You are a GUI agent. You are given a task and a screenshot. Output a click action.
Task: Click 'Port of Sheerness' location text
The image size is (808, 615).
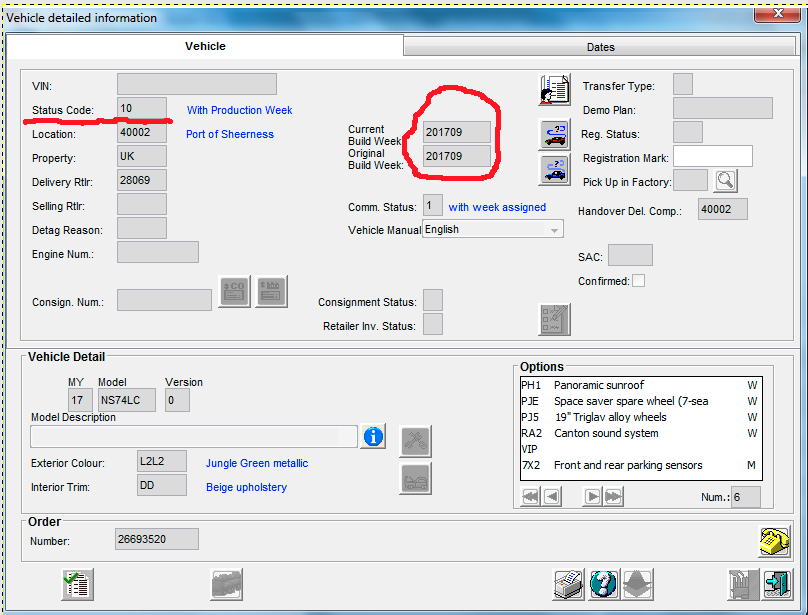pos(230,134)
